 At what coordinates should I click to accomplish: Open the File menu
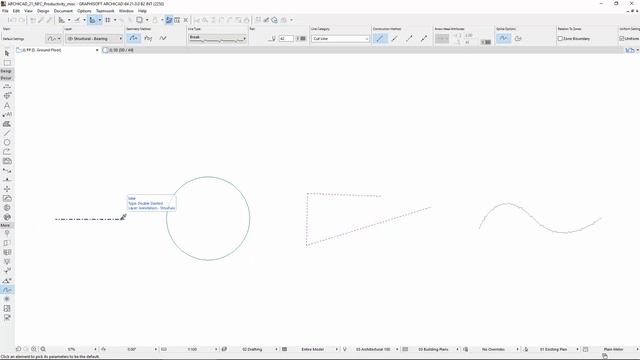click(x=5, y=11)
